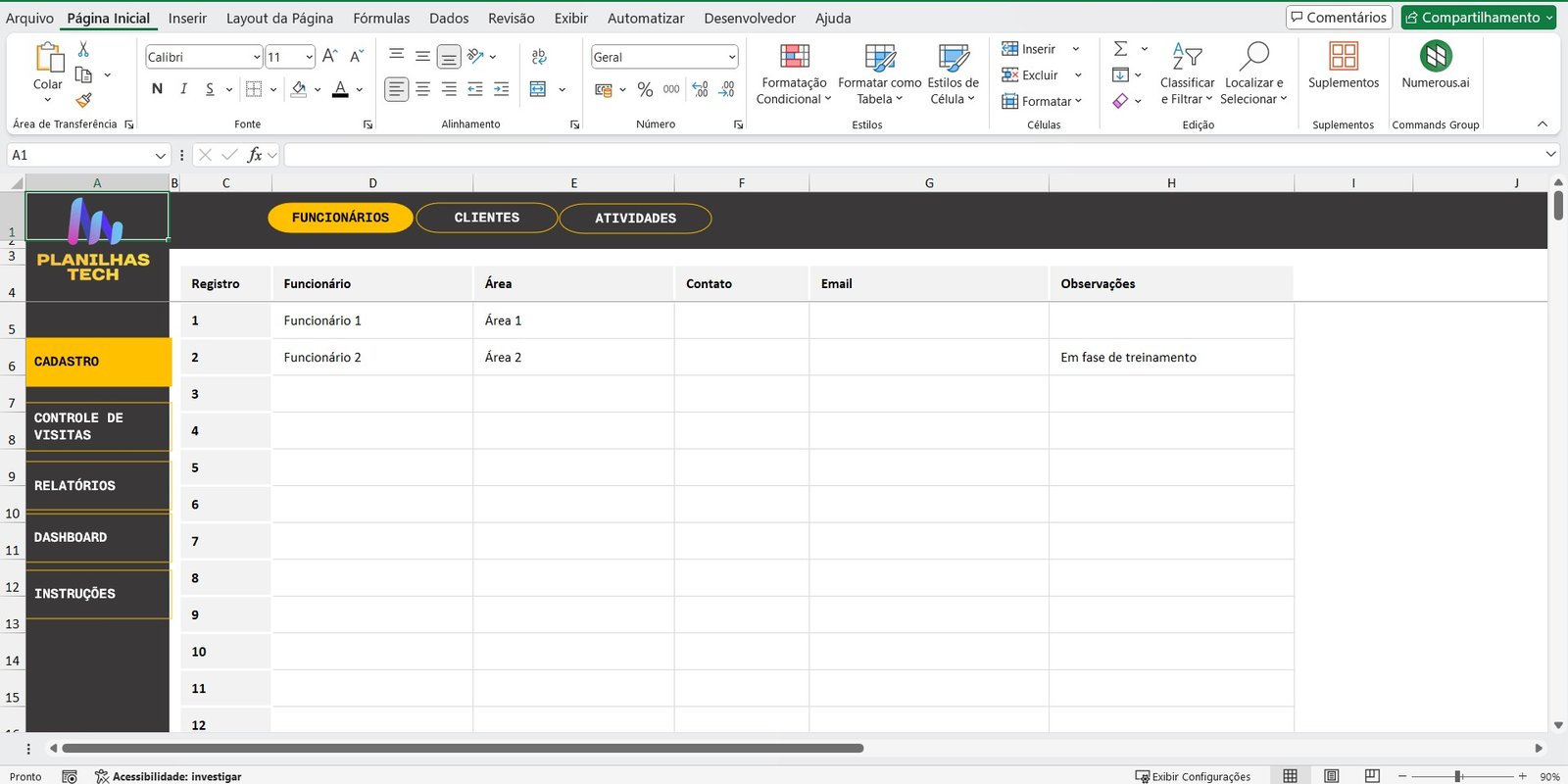Open the Arquivo menu
This screenshot has width=1568, height=784.
pyautogui.click(x=29, y=18)
